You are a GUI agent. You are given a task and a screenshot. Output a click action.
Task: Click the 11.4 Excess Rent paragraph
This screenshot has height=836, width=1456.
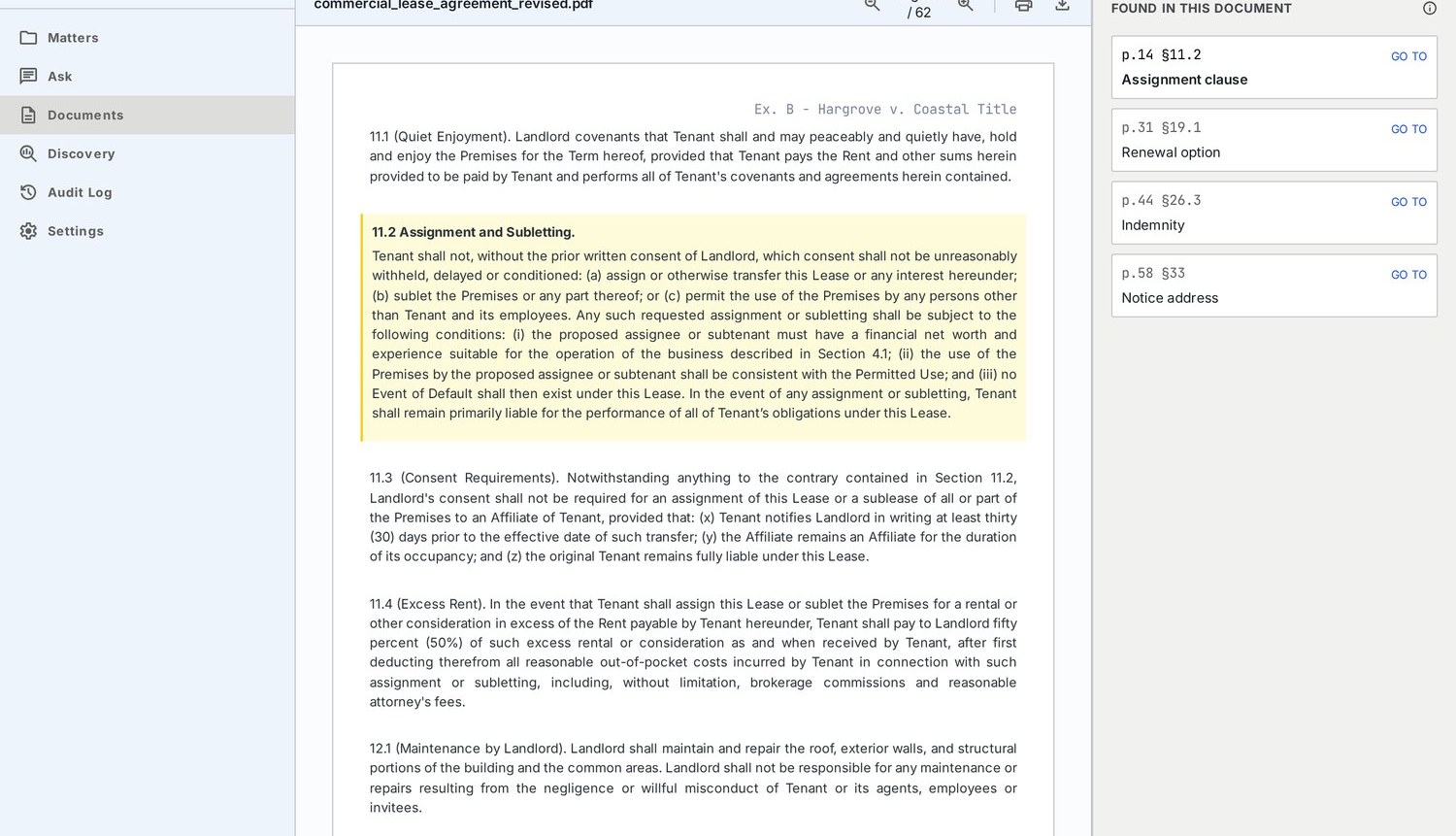point(693,652)
